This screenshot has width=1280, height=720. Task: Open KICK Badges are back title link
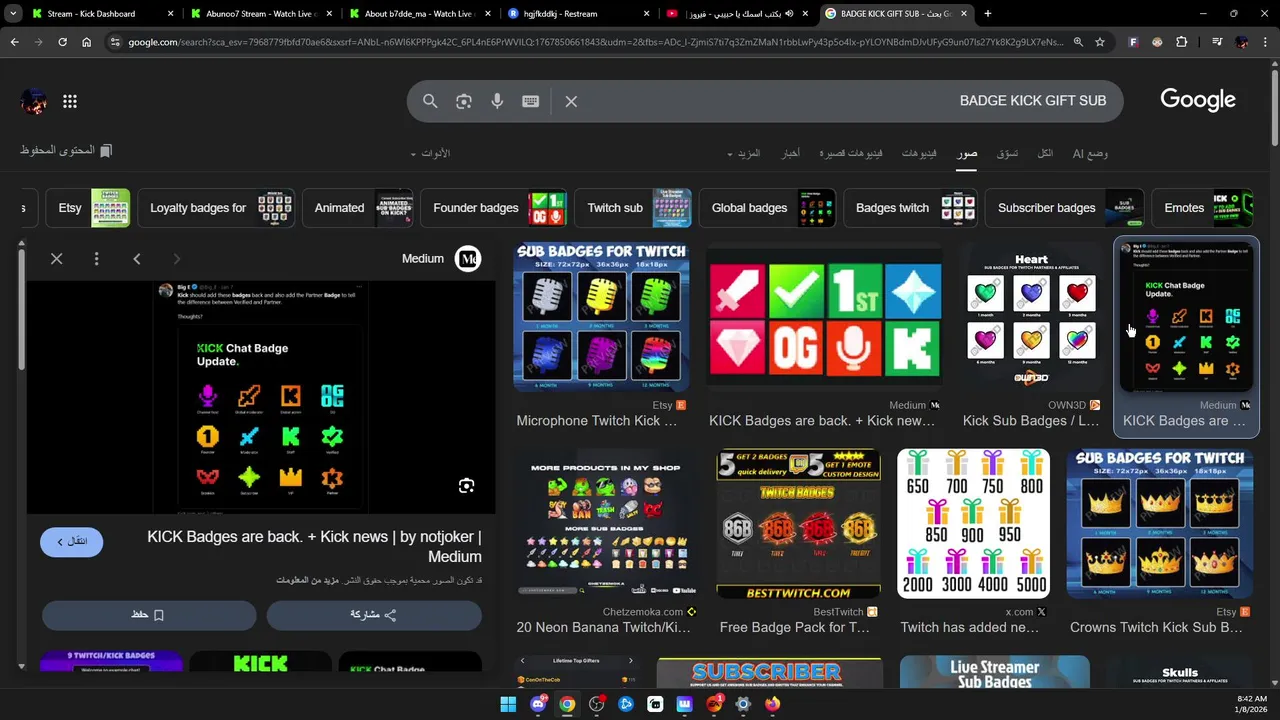(314, 547)
